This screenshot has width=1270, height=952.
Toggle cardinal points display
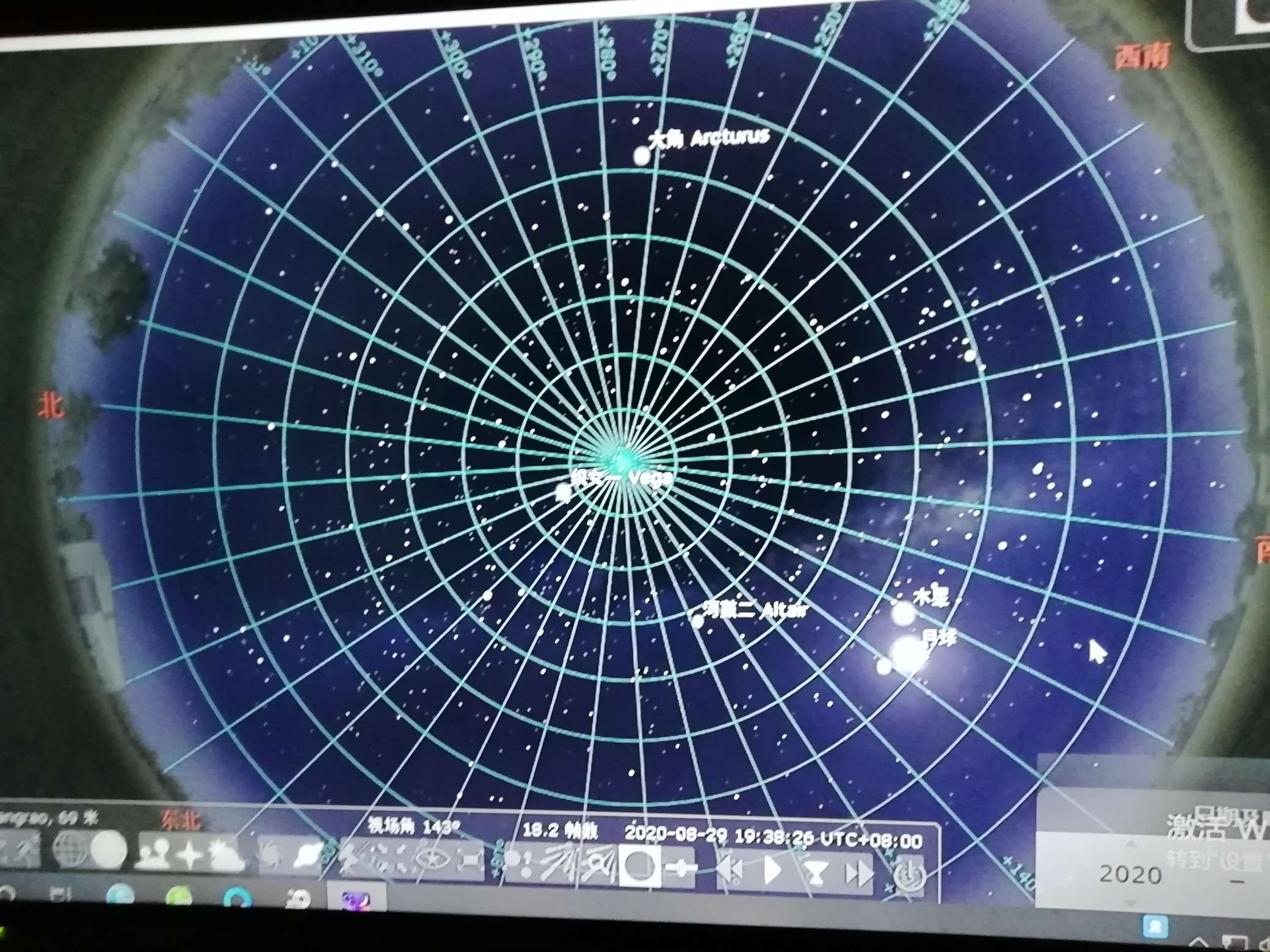189,854
